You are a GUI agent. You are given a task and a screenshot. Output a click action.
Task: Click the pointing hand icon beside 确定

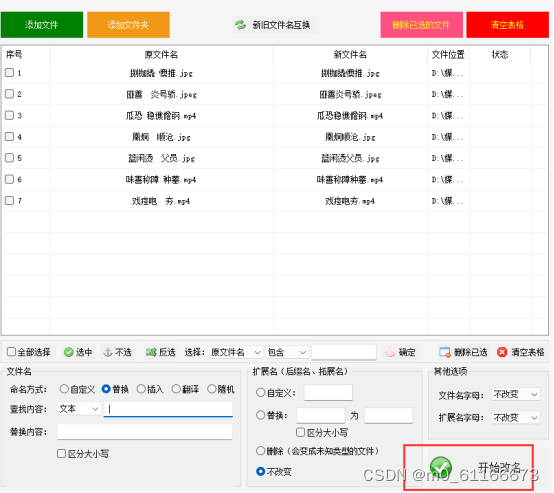(x=389, y=352)
